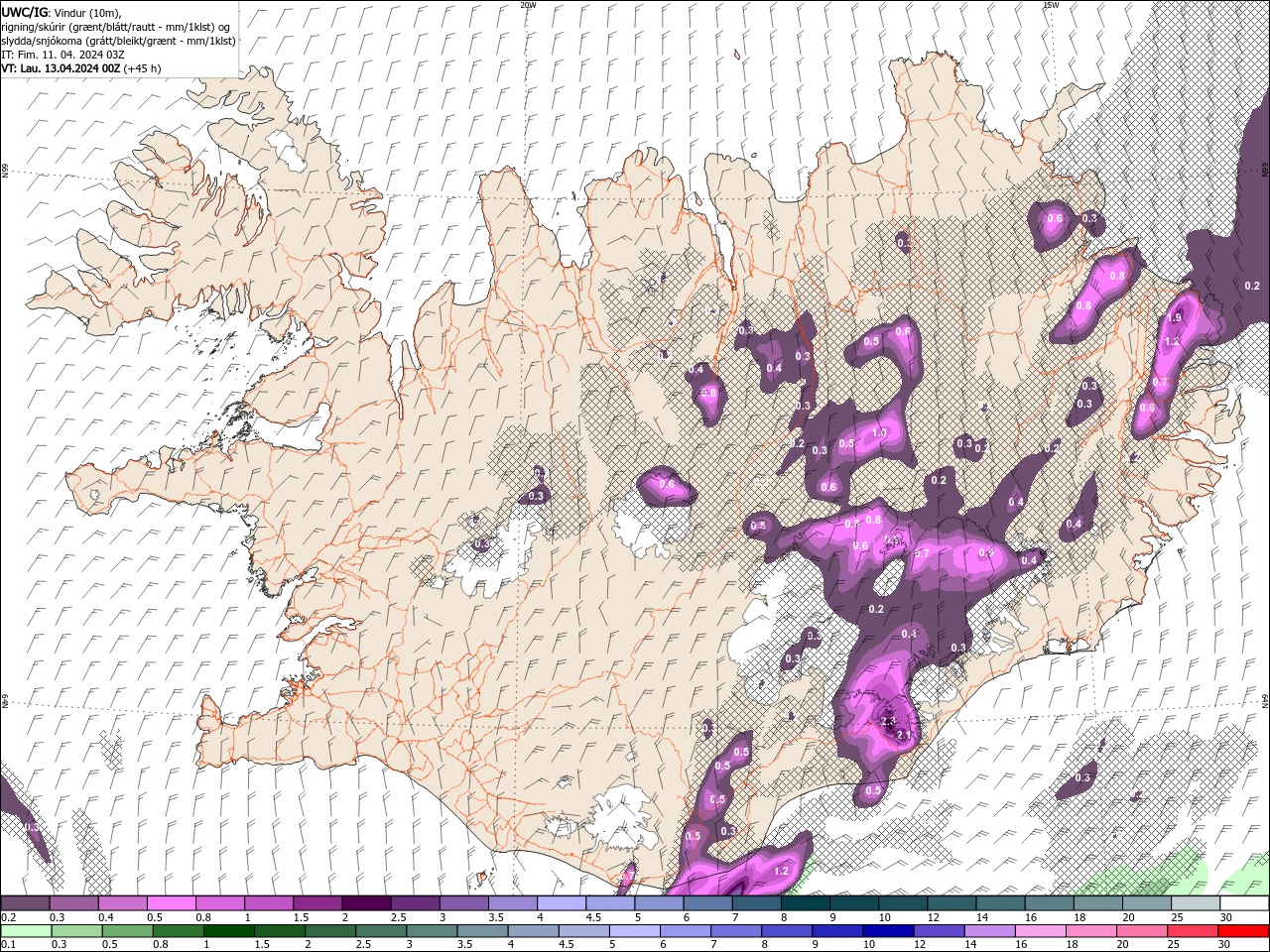Click the red rain-scale swatch labelled 30
Viewport: 1270px width, 952px height.
(1245, 931)
